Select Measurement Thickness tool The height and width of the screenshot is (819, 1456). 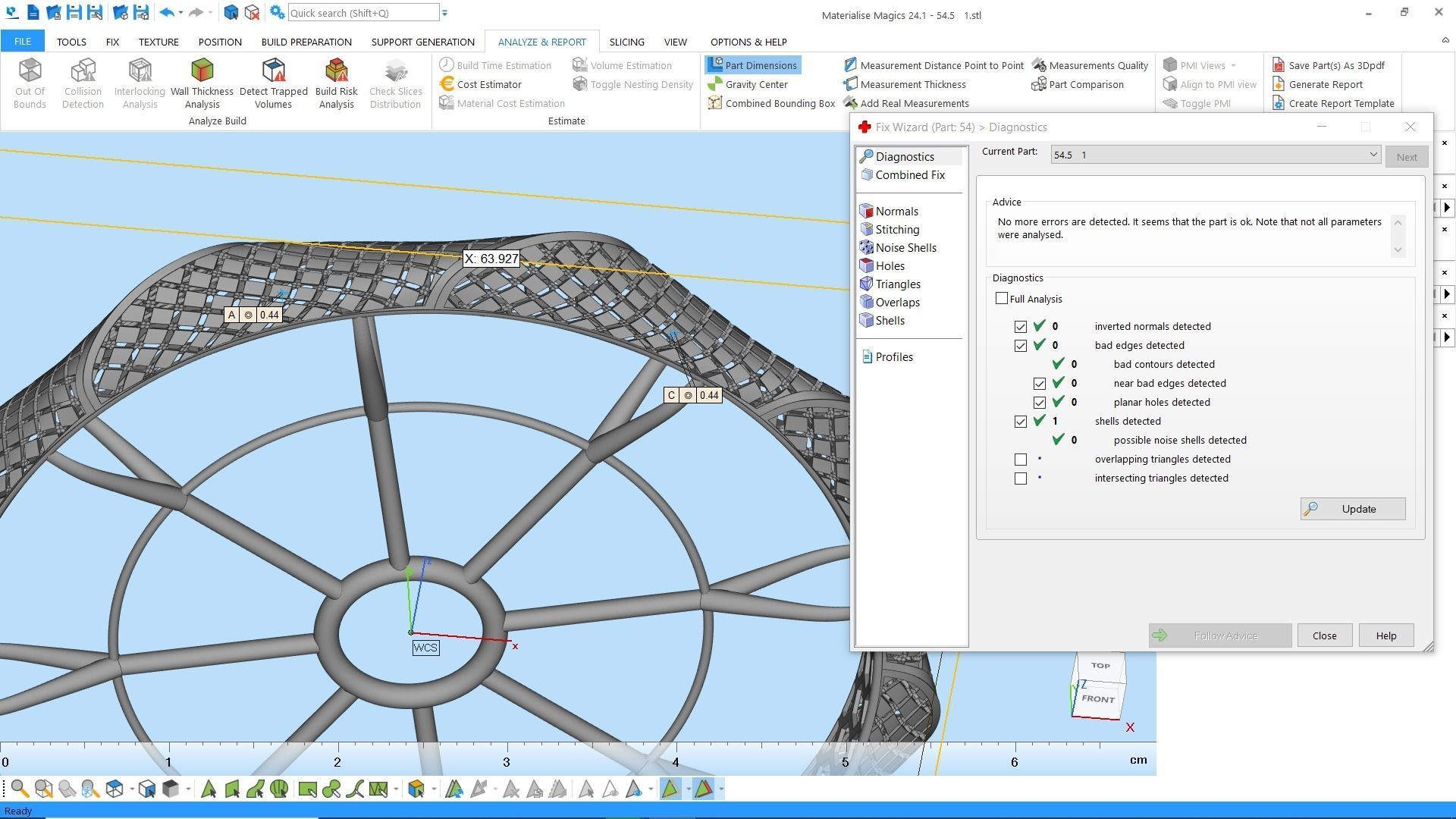tap(912, 84)
